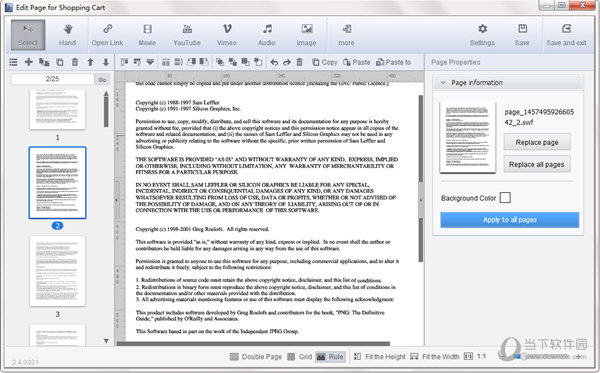Select page 2 thumbnail
600x373 pixels.
[57, 183]
